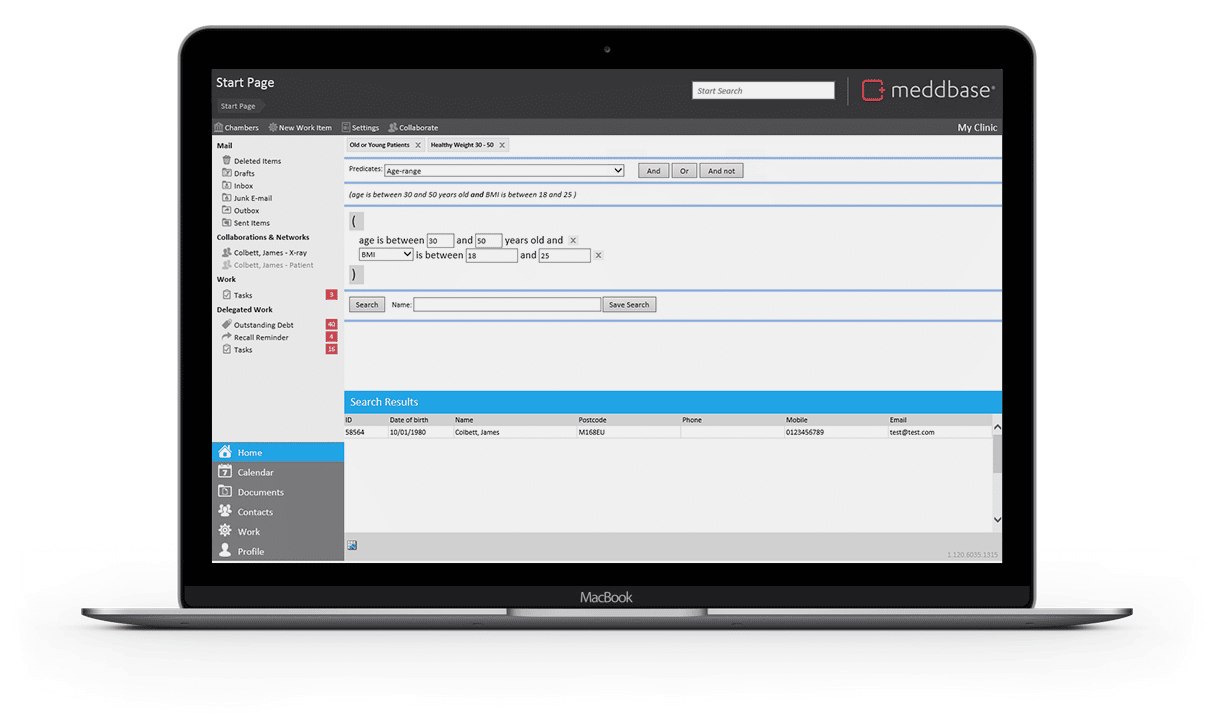Image resolution: width=1226 pixels, height=721 pixels.
Task: Click the results scrollbar down arrow
Action: pos(997,520)
